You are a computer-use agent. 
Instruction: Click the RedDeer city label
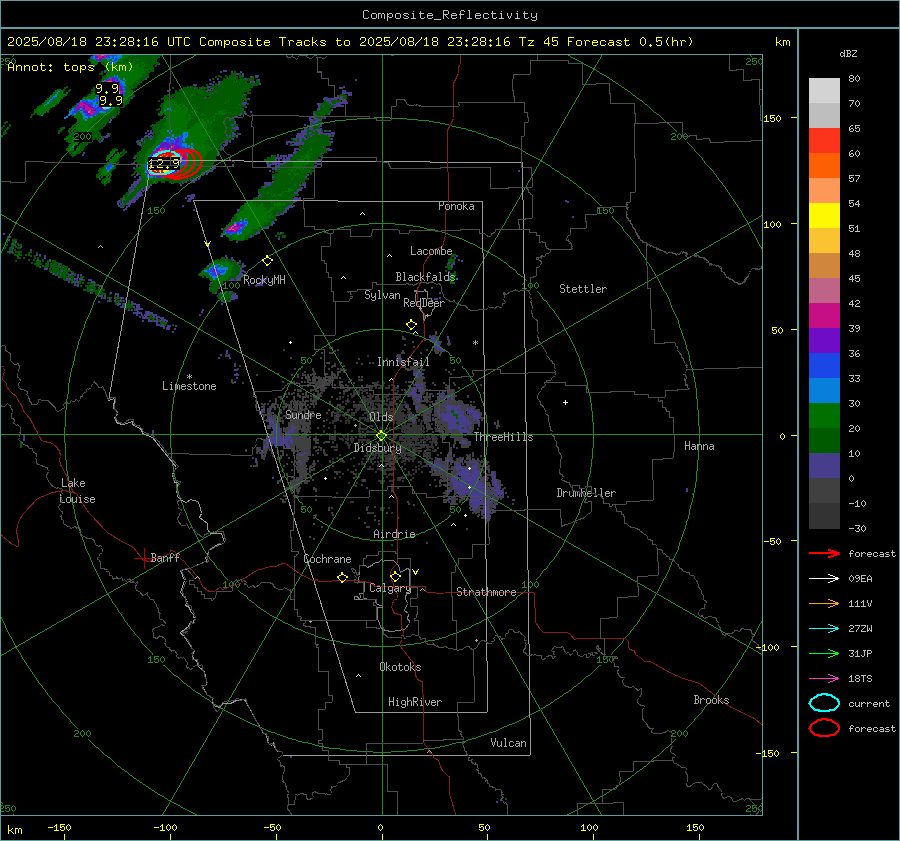coord(424,303)
